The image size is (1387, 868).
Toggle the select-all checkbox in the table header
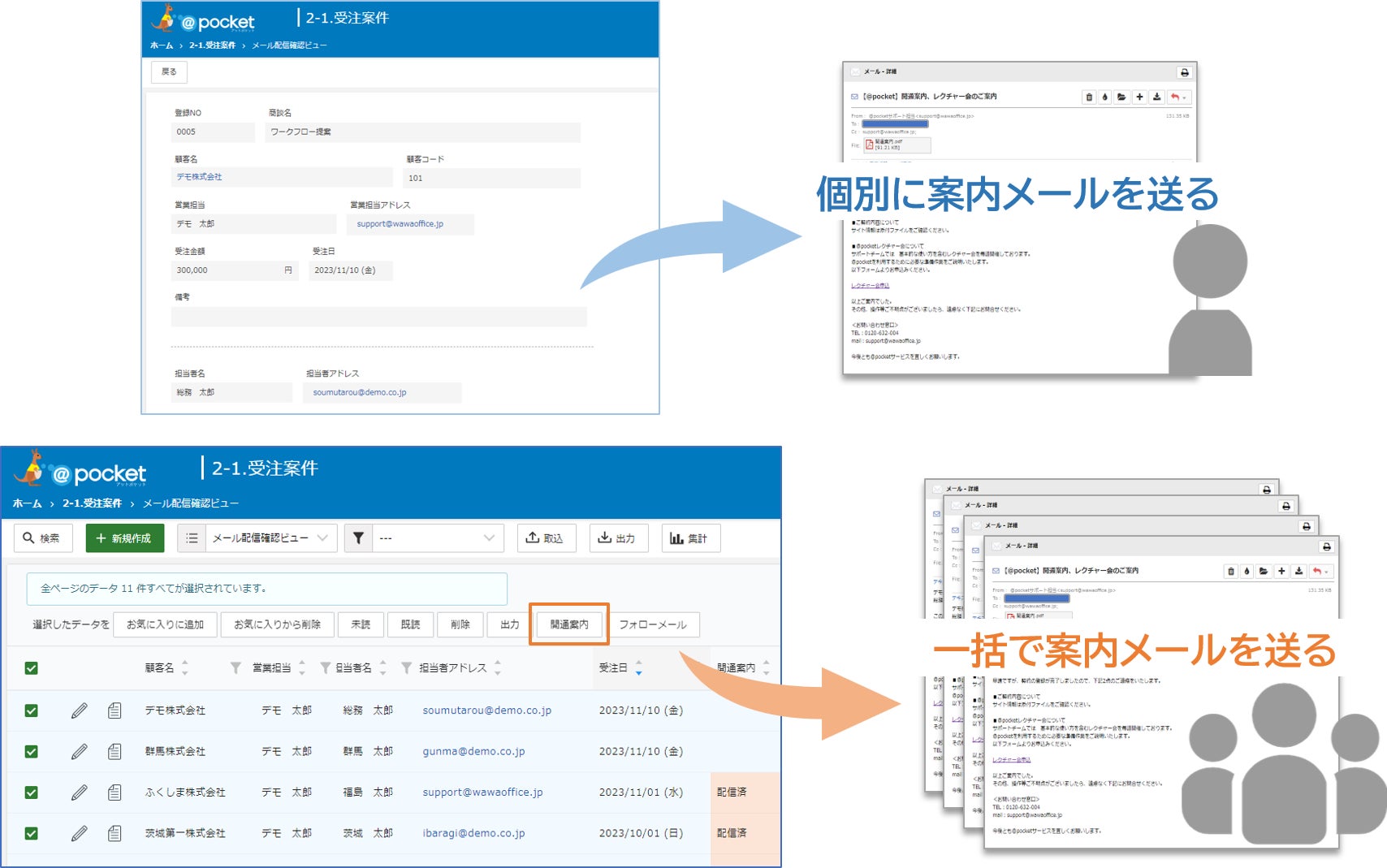click(x=31, y=668)
